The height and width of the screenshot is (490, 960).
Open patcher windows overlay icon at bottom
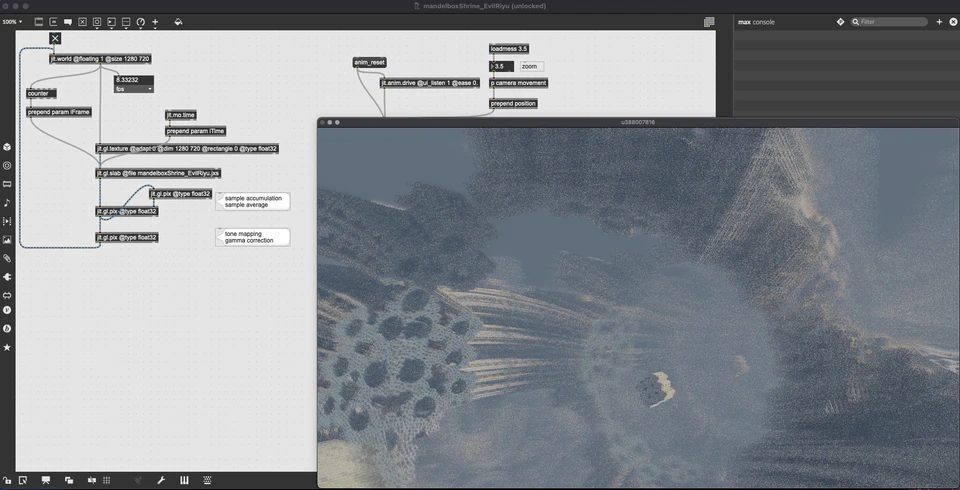pos(69,480)
